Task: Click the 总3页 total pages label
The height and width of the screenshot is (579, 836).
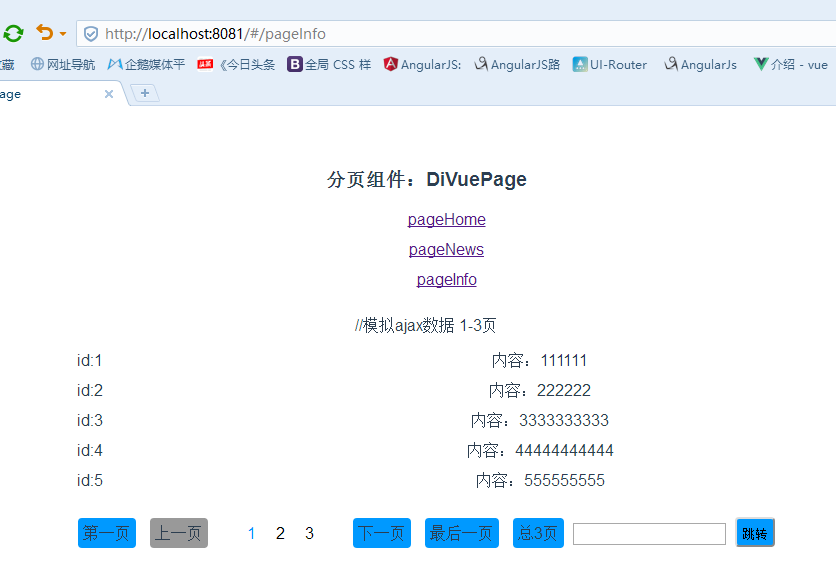Action: [x=538, y=533]
